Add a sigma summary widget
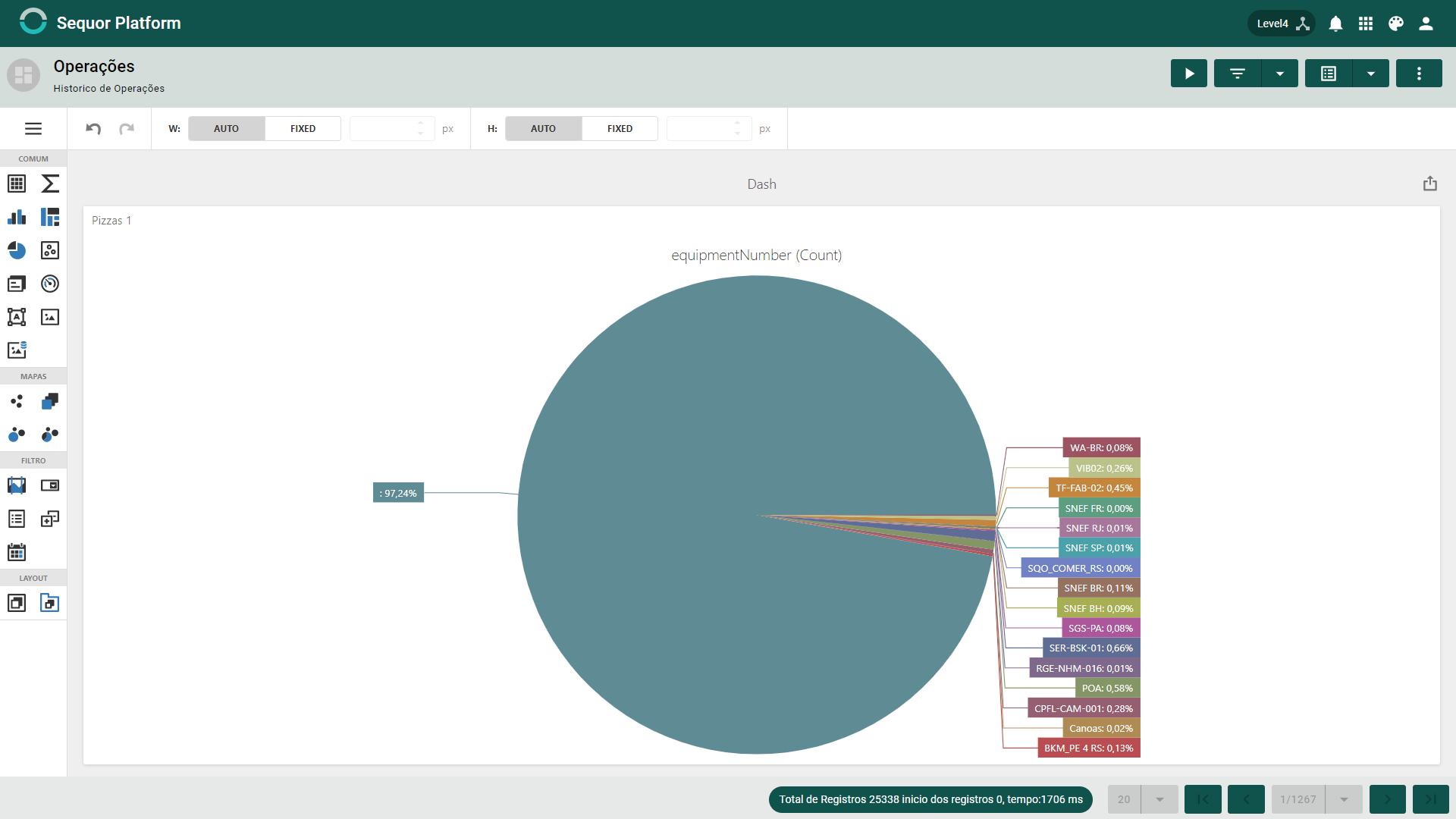 50,184
